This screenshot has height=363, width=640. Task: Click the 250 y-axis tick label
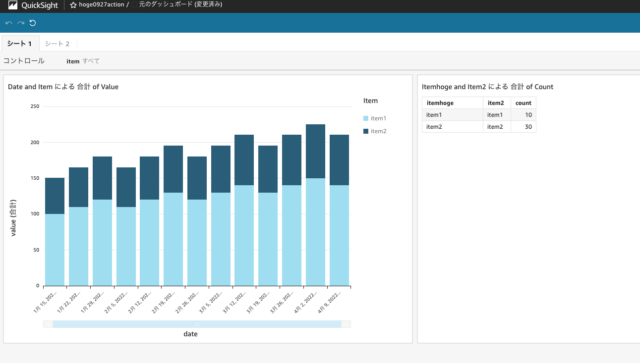point(35,106)
